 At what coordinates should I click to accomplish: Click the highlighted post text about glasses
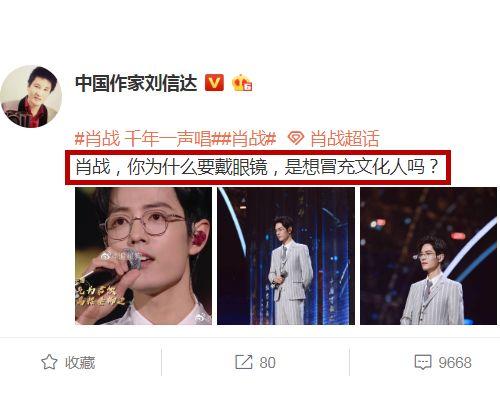tap(258, 167)
